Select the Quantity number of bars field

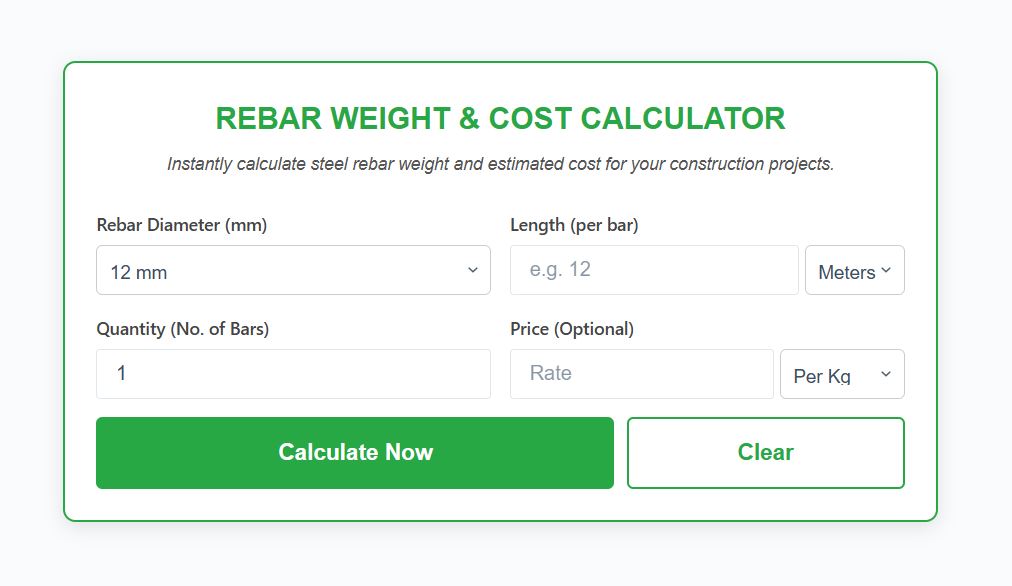click(x=293, y=373)
